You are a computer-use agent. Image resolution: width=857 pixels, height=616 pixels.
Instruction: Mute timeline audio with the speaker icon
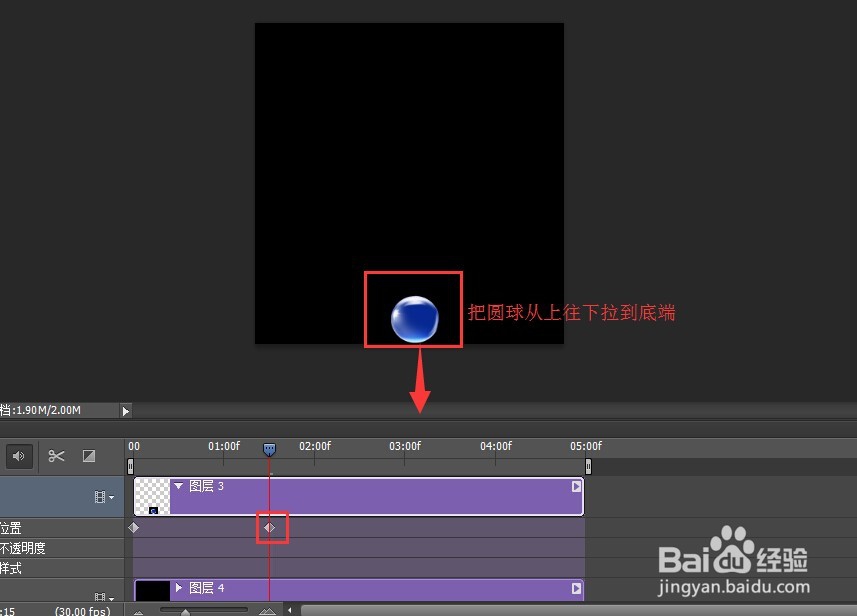tap(19, 456)
